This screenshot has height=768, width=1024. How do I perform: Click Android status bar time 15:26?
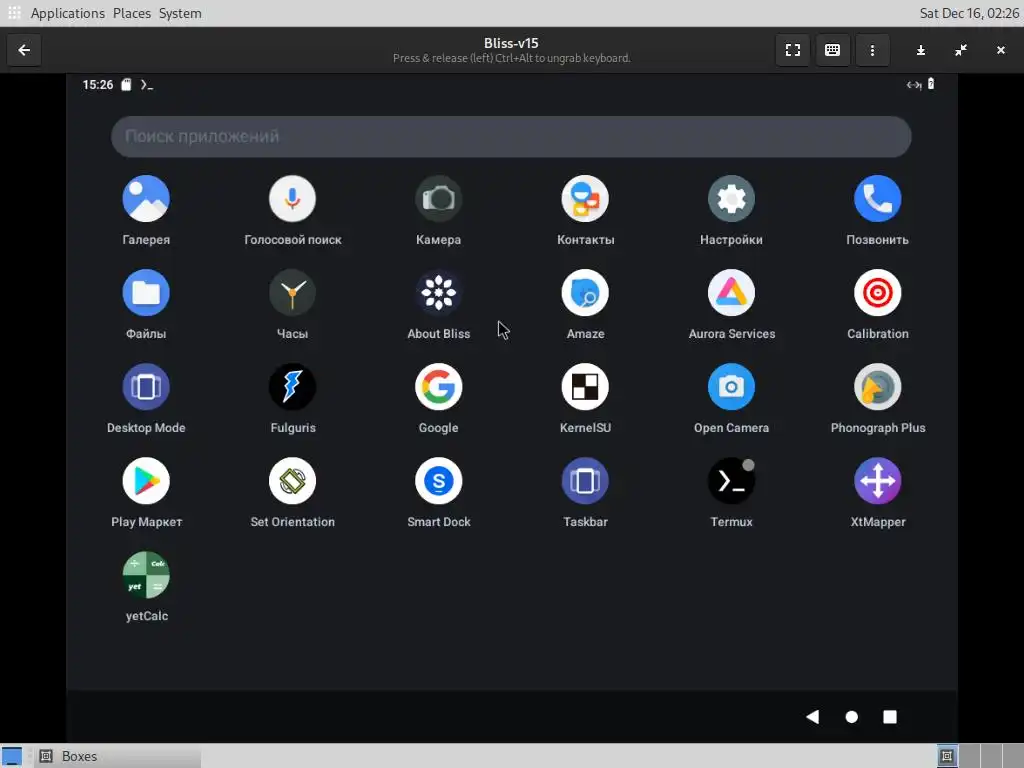pos(98,85)
